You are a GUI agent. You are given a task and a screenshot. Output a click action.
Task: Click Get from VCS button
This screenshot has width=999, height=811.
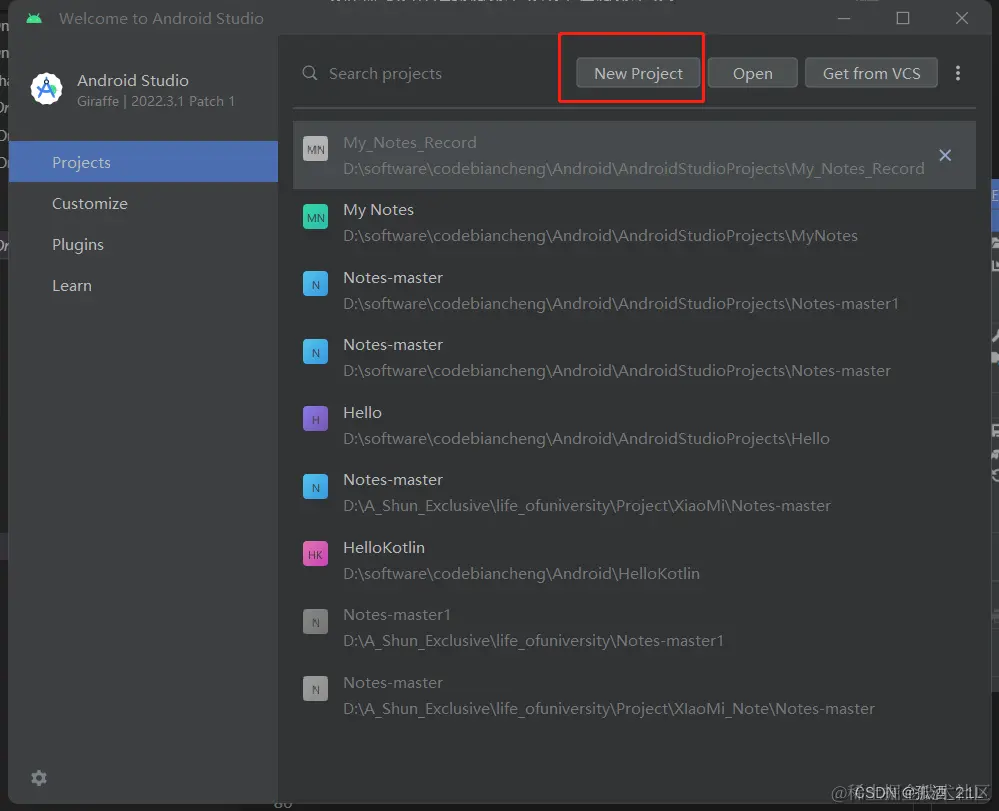[871, 73]
